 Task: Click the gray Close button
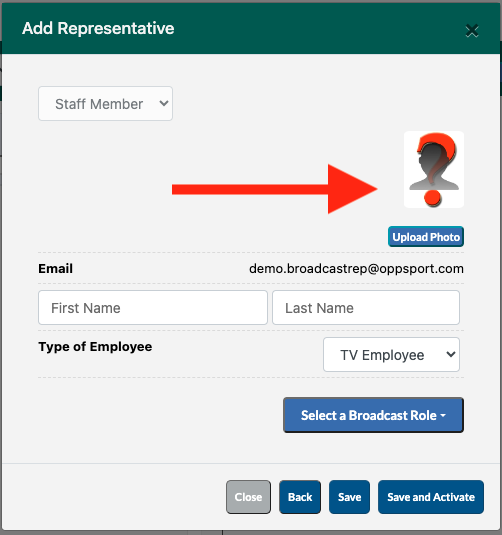point(248,497)
